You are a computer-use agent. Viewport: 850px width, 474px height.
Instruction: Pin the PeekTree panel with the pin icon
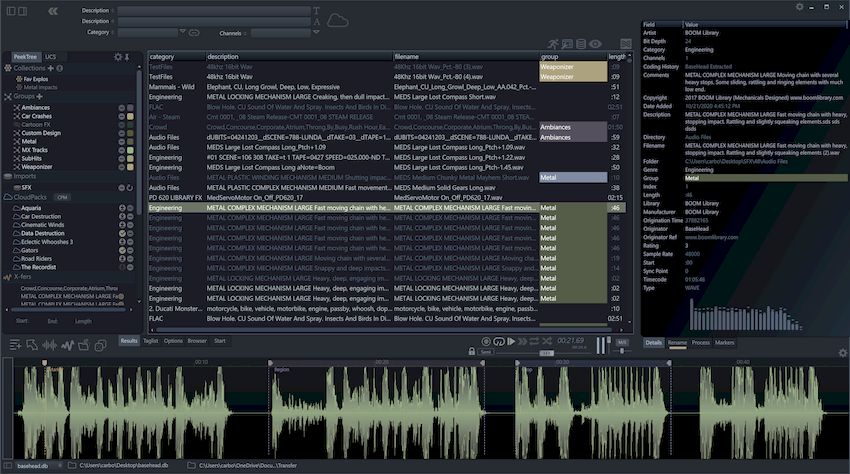point(129,57)
